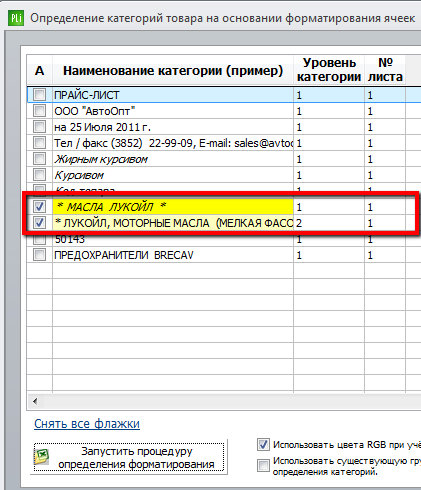The image size is (421, 490).
Task: Select the ПРАЙС-ЛИСТ category name cell
Action: coord(173,95)
